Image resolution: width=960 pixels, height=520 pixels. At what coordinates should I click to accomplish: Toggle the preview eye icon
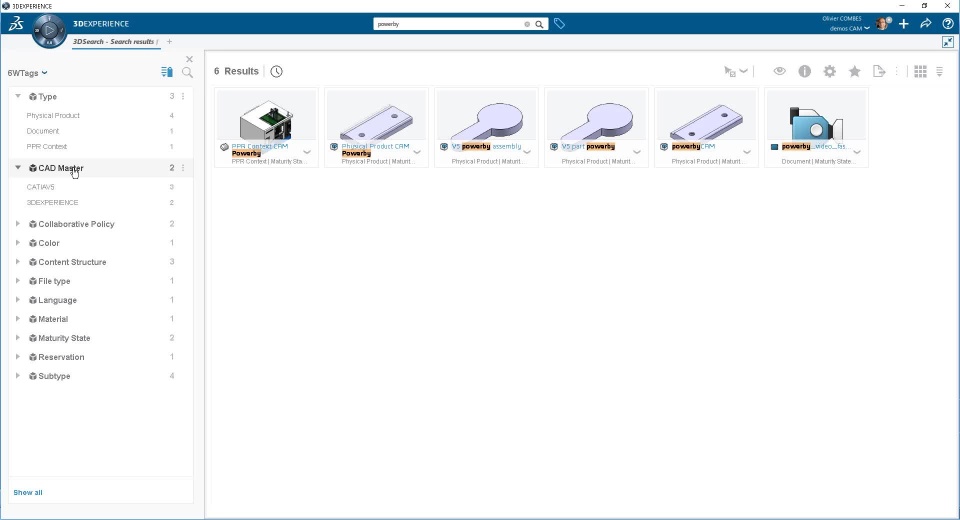click(779, 71)
